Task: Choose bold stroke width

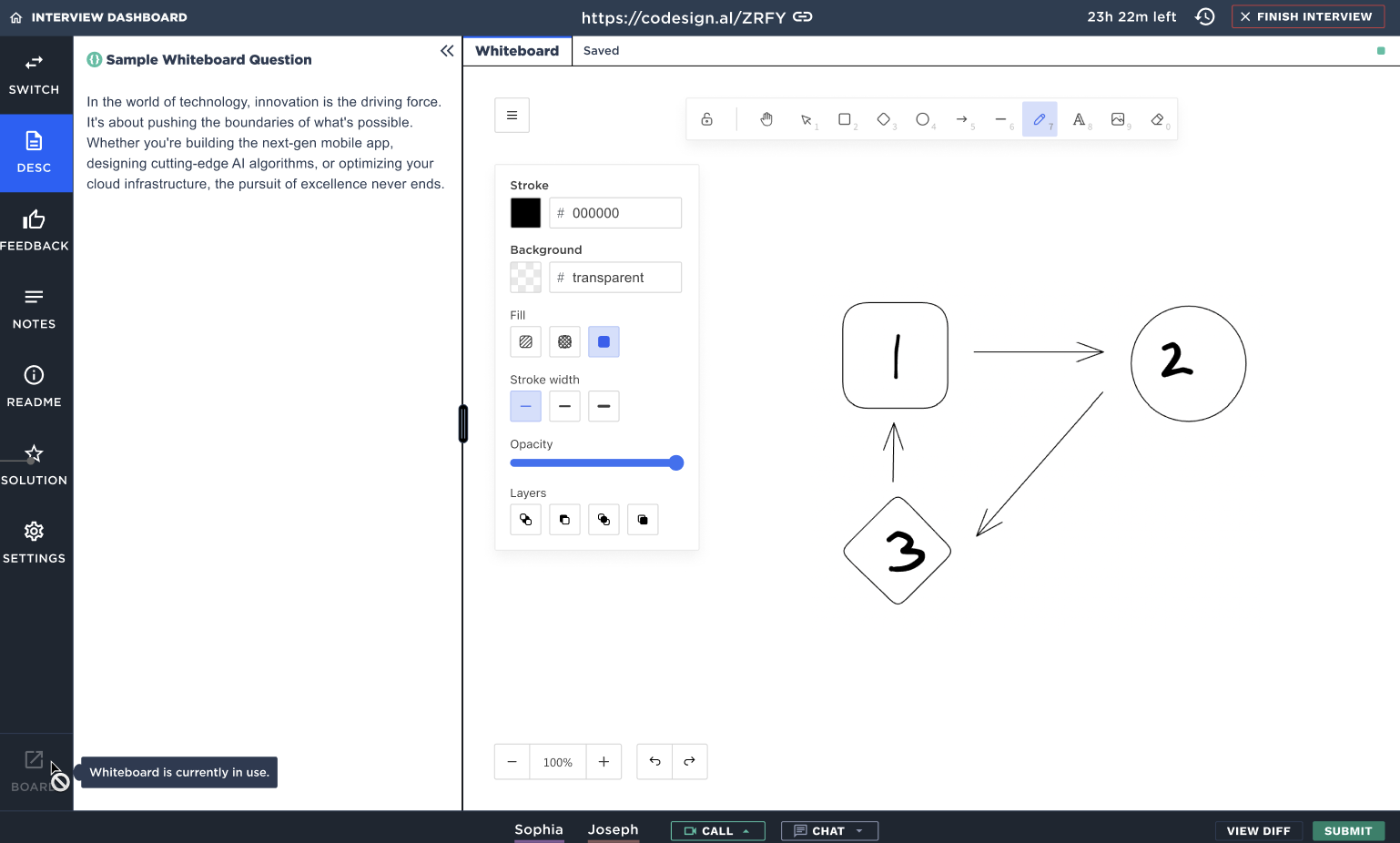Action: tap(565, 406)
